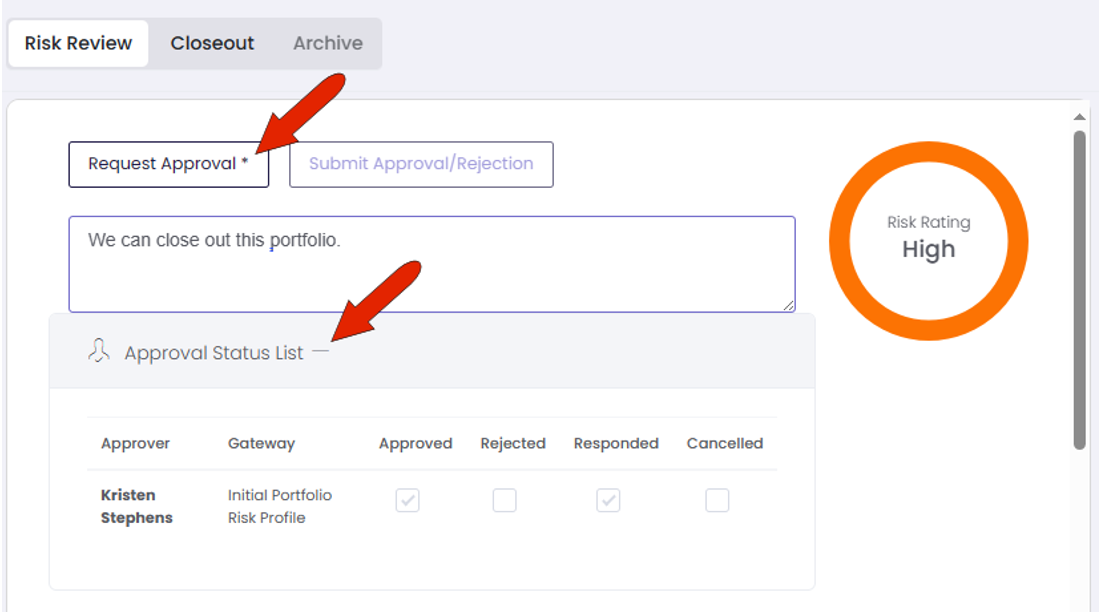Open the Closeout tab
1101x613 pixels.
pyautogui.click(x=212, y=44)
